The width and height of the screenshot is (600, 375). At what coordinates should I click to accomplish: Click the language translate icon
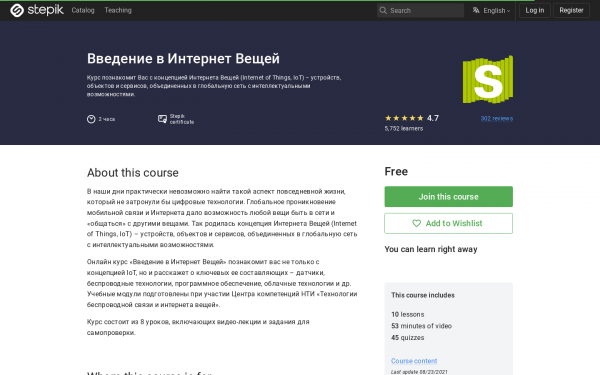tap(476, 10)
